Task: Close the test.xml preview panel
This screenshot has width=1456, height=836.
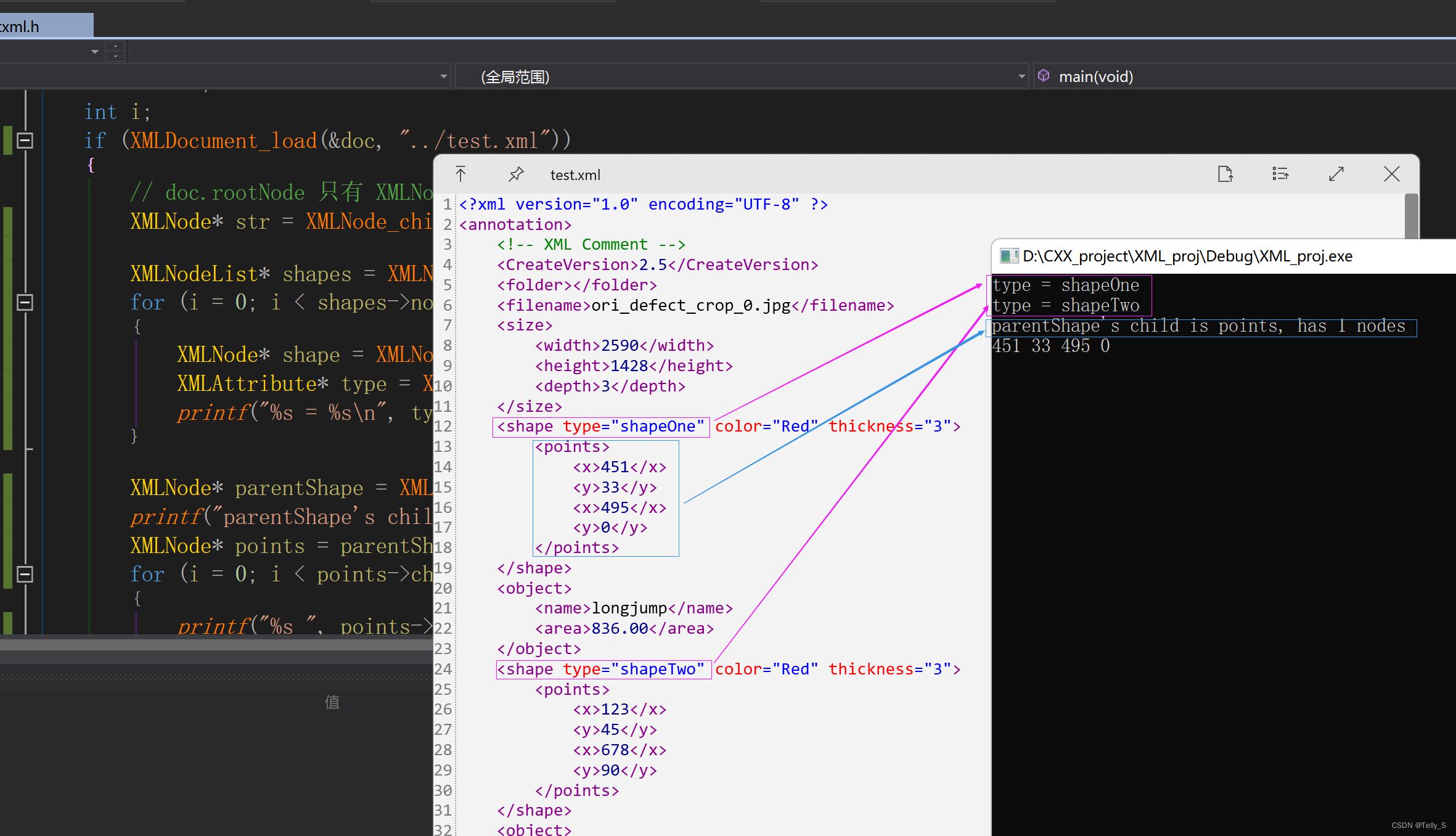Action: [1391, 174]
